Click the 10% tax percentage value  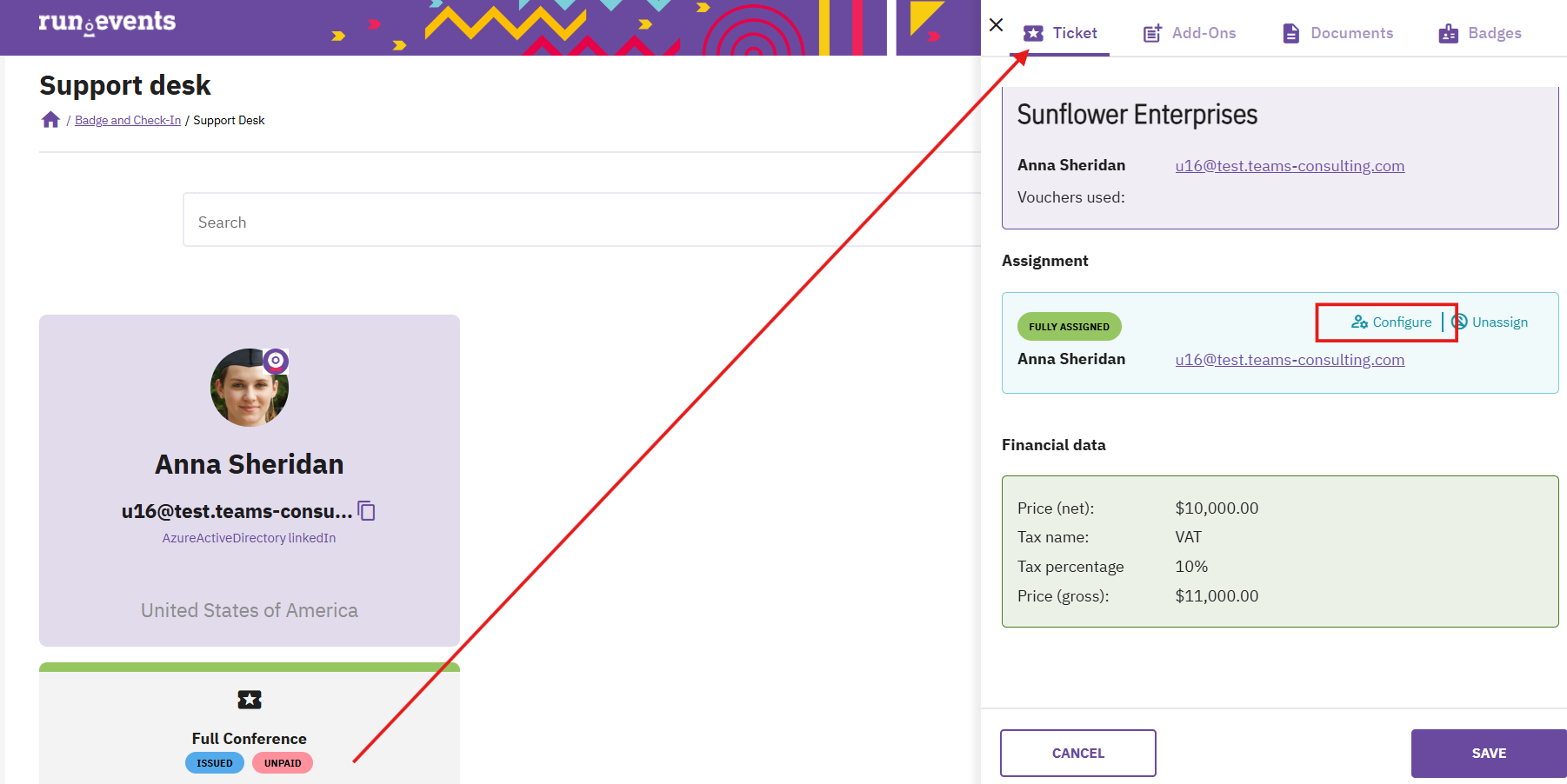[1191, 567]
